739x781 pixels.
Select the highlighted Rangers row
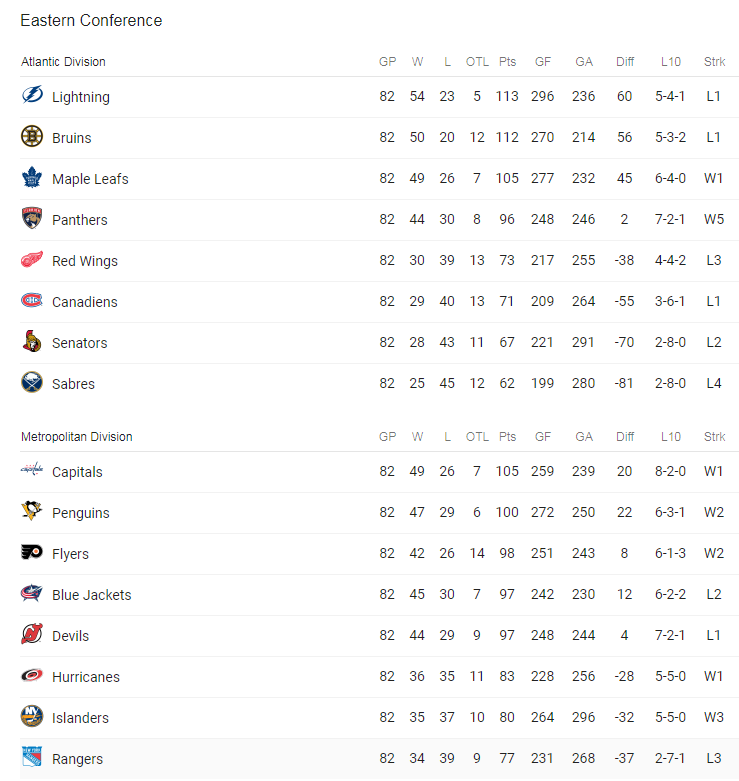coord(379,759)
